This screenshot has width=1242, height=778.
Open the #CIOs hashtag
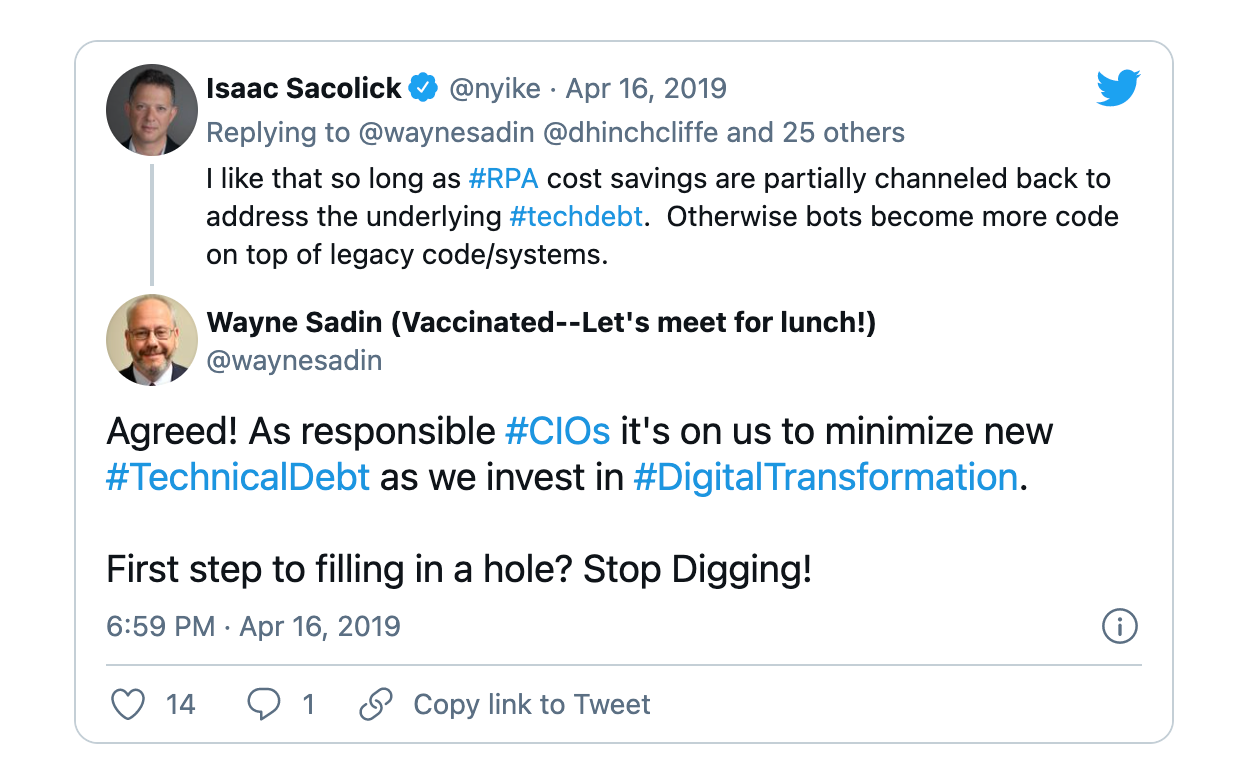(x=557, y=431)
